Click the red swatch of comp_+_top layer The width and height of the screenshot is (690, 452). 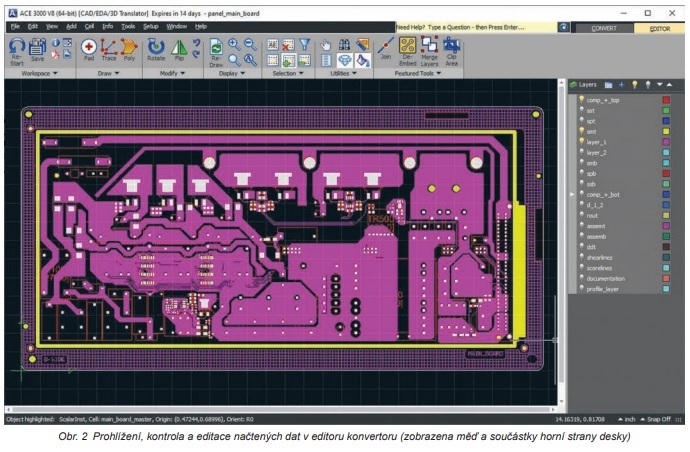[x=666, y=100]
